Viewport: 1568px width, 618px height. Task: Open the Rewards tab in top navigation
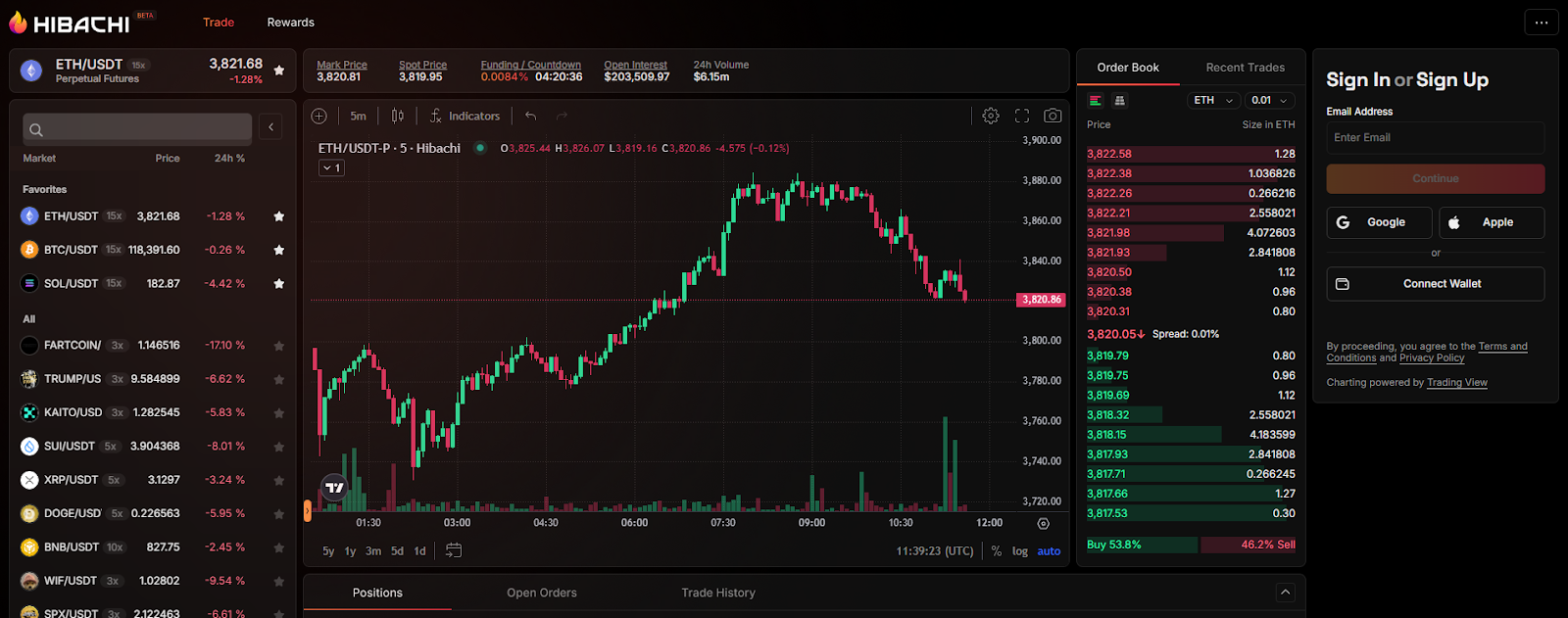tap(291, 23)
